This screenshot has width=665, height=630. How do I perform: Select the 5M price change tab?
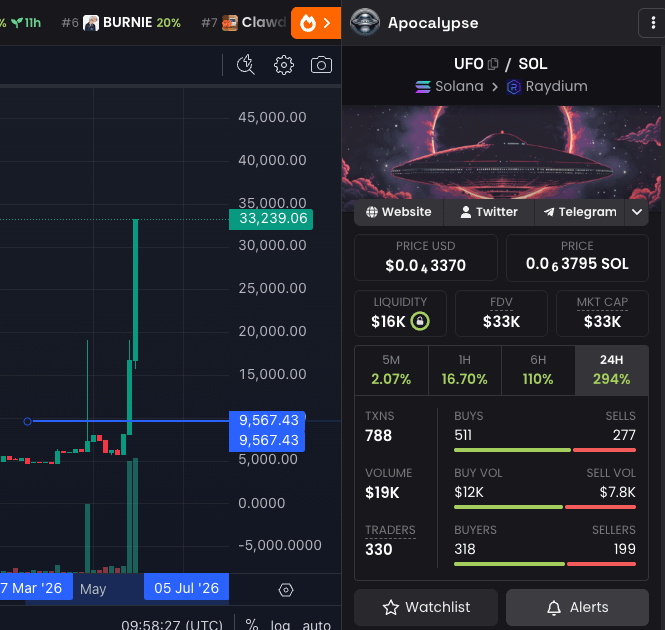pyautogui.click(x=391, y=370)
